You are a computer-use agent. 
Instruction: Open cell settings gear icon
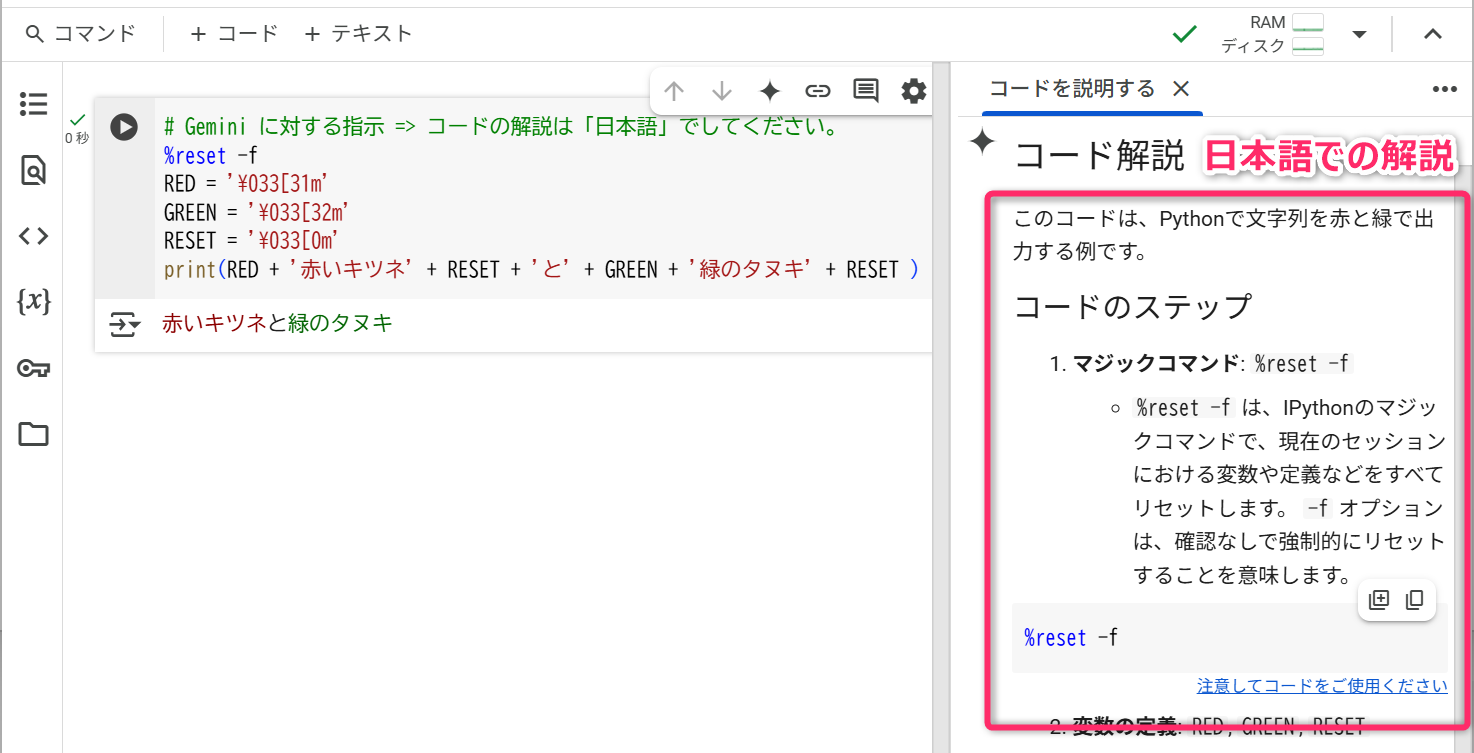click(x=914, y=92)
